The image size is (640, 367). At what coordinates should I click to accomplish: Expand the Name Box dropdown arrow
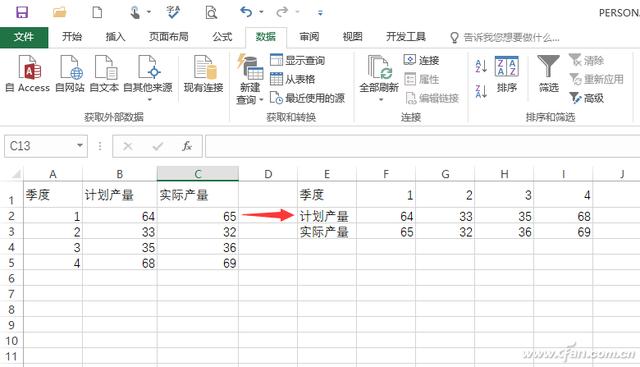tap(80, 146)
